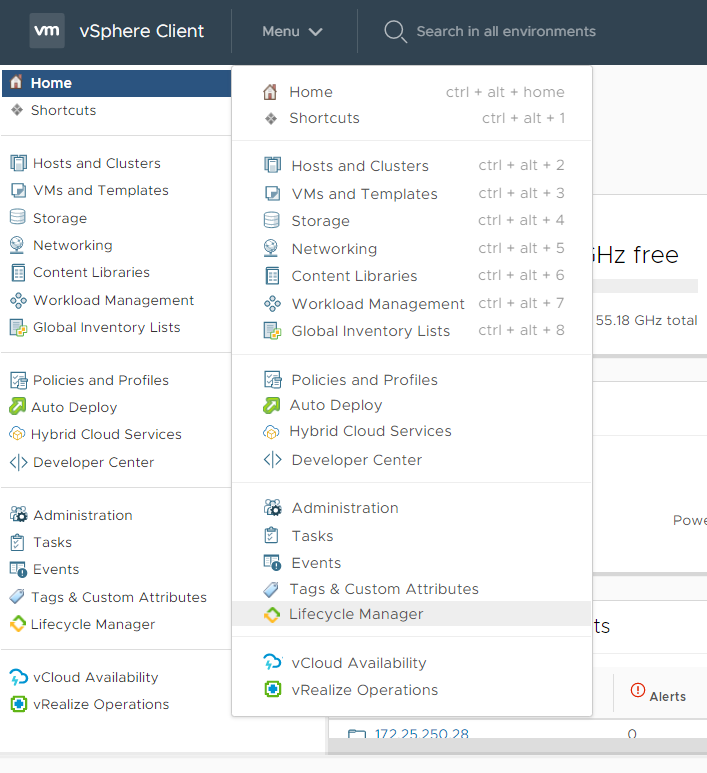Click menu Storage database icon
This screenshot has width=707, height=773.
pyautogui.click(x=272, y=220)
